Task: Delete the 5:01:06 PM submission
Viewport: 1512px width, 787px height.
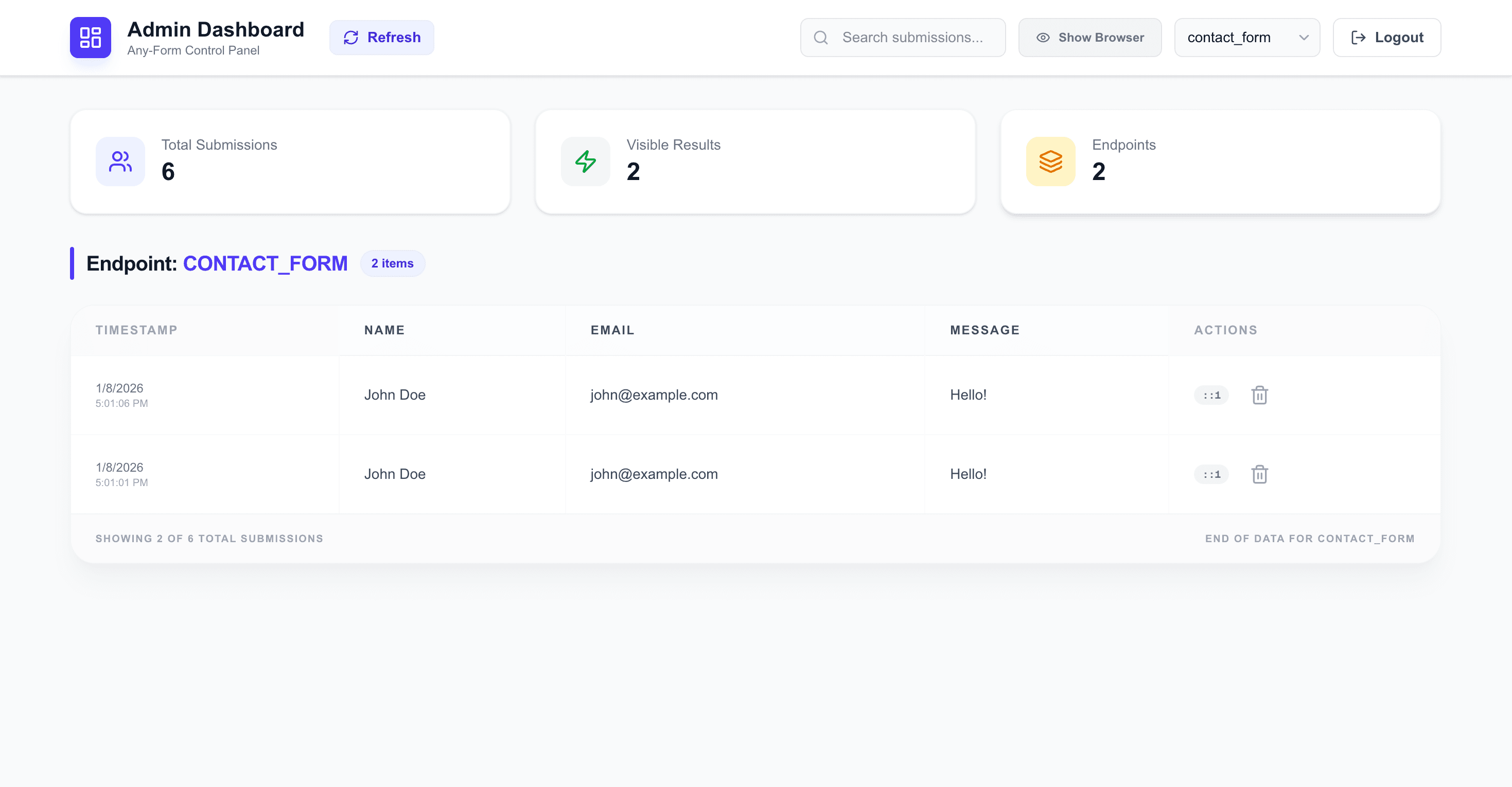Action: point(1260,395)
